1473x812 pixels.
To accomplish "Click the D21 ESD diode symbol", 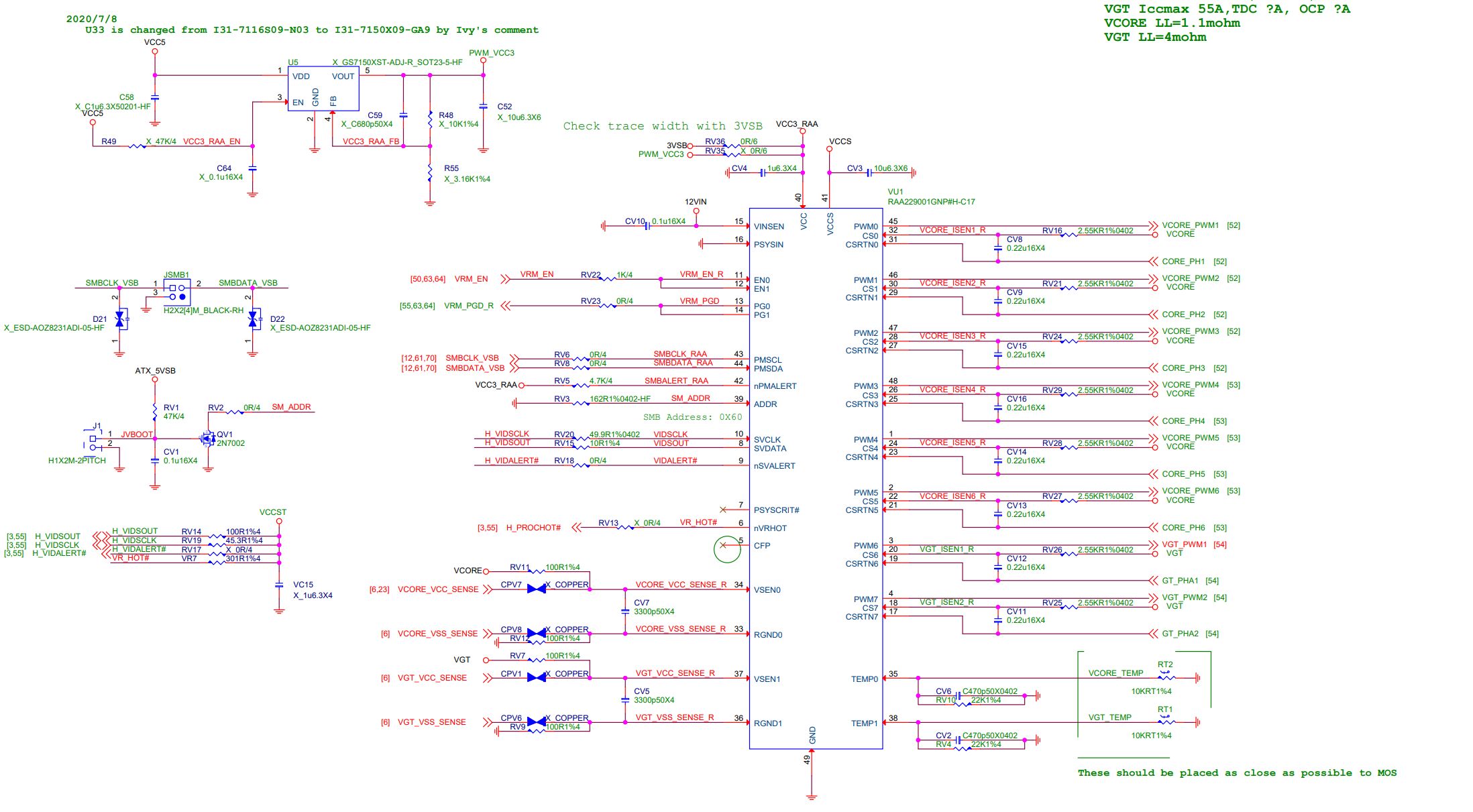I will [x=120, y=318].
